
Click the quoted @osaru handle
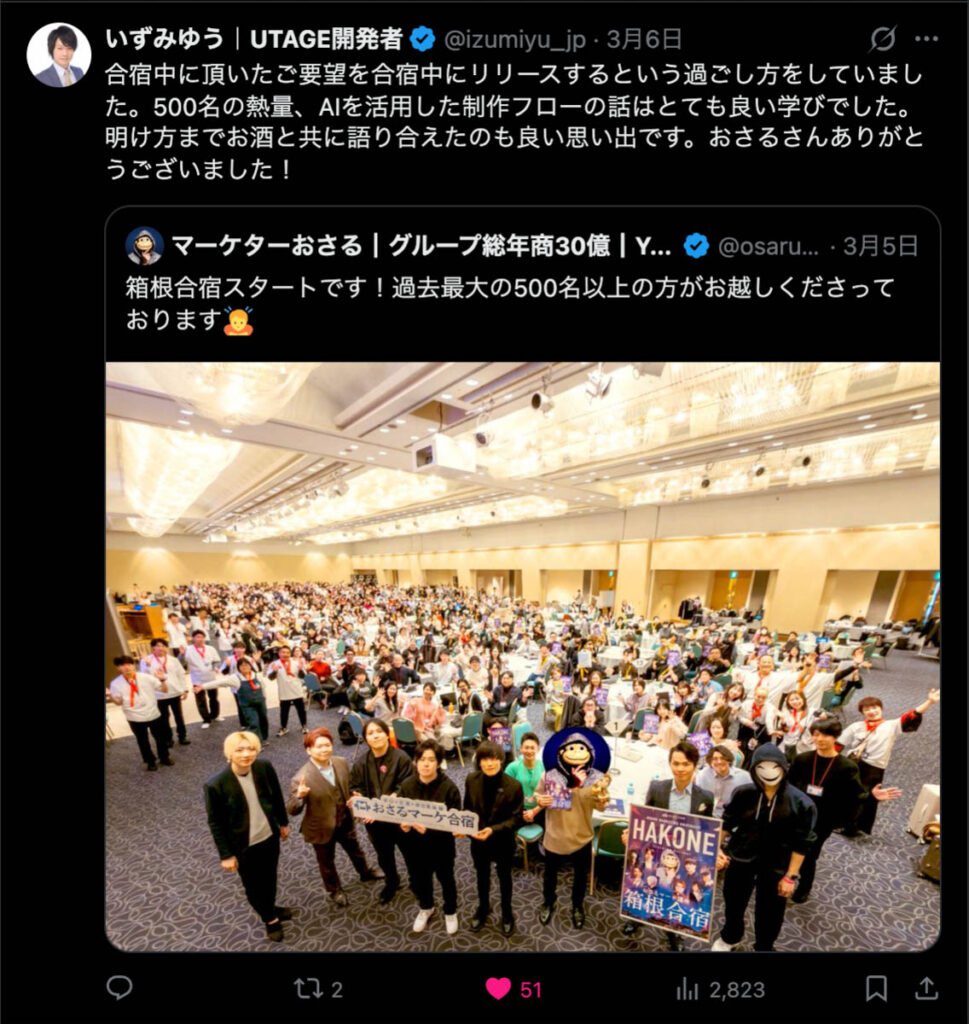pos(768,246)
